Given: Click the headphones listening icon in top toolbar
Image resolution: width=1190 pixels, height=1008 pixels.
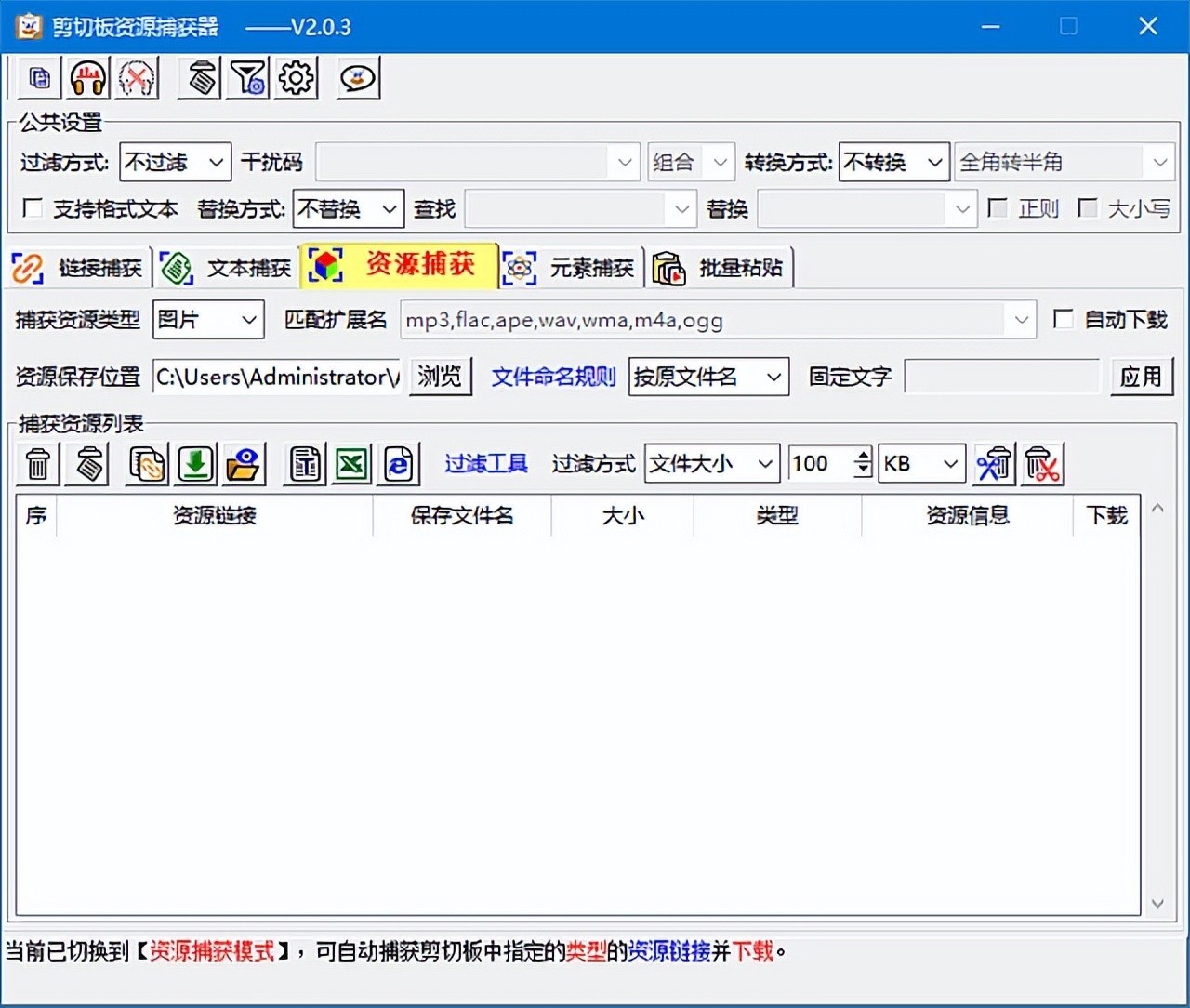Looking at the screenshot, I should tap(88, 78).
